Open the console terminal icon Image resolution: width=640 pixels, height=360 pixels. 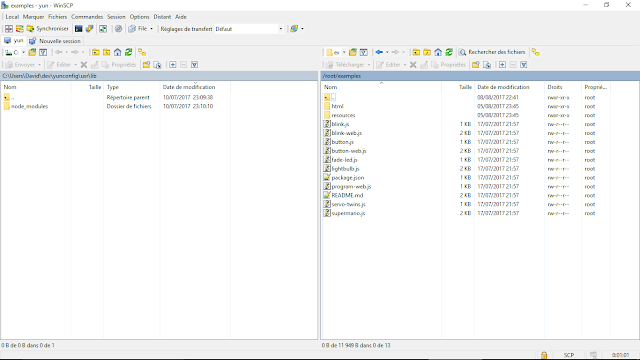click(x=78, y=29)
